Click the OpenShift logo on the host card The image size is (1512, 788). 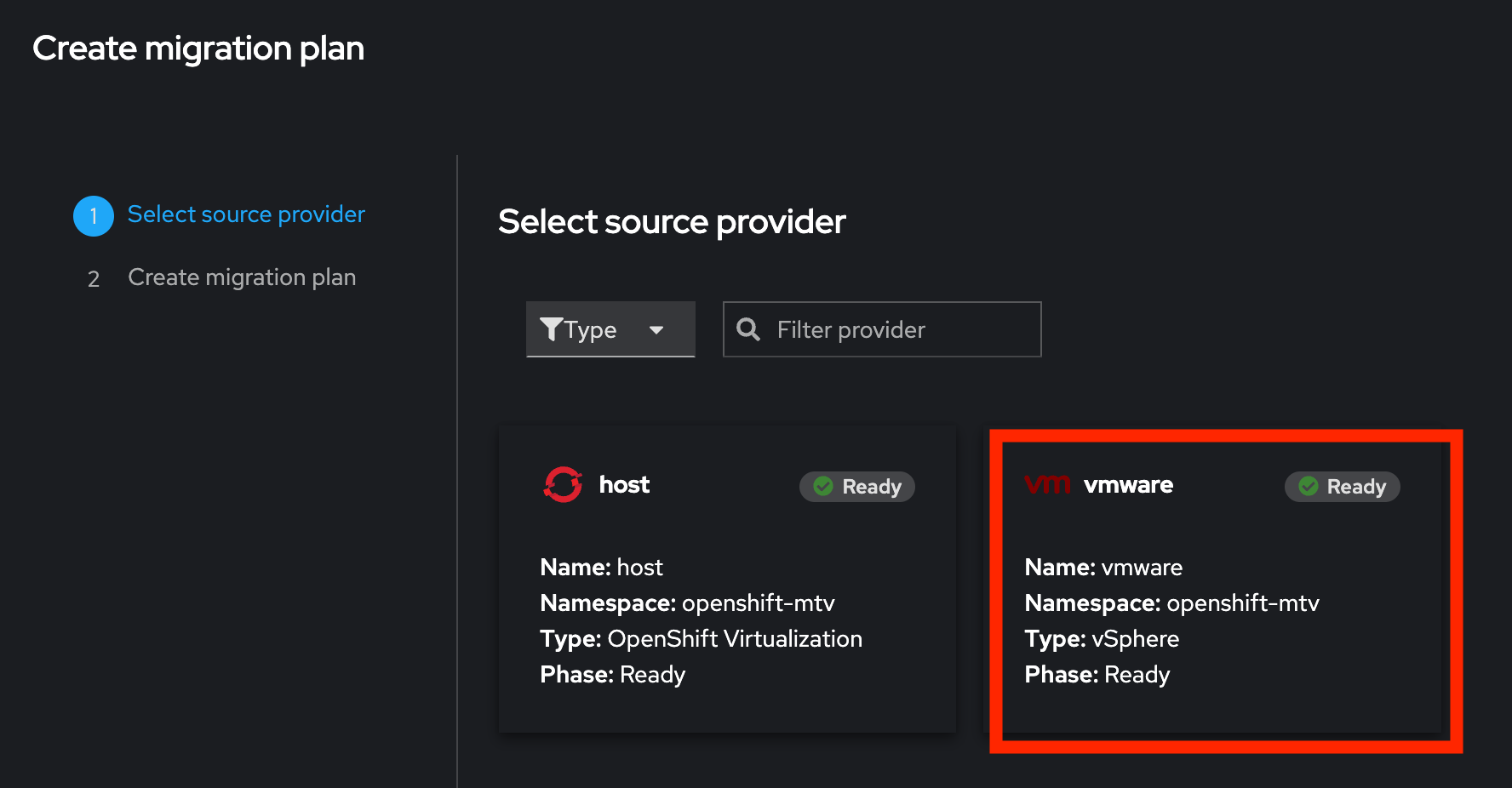[x=563, y=484]
